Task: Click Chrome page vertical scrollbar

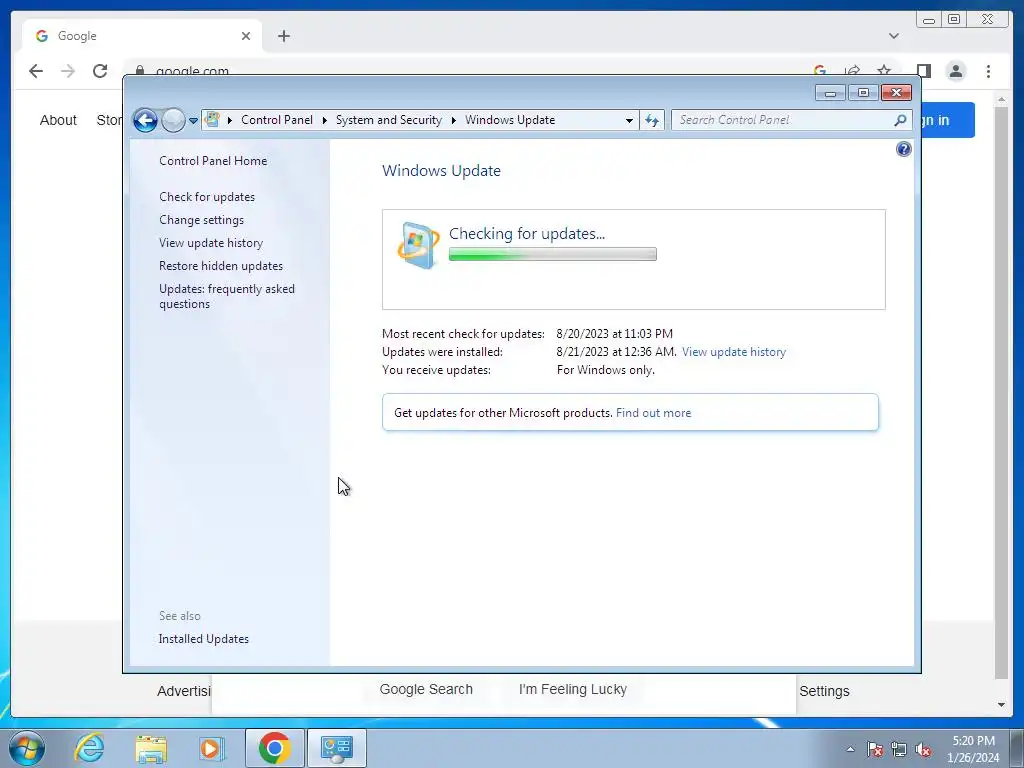Action: [x=1001, y=392]
